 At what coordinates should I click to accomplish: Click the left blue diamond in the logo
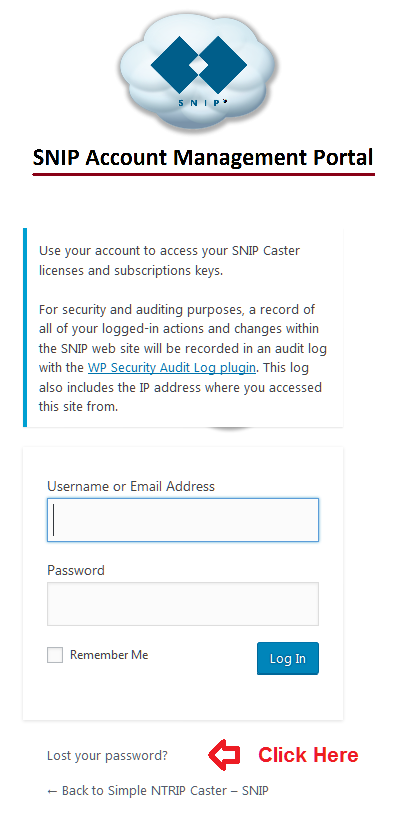(x=174, y=65)
